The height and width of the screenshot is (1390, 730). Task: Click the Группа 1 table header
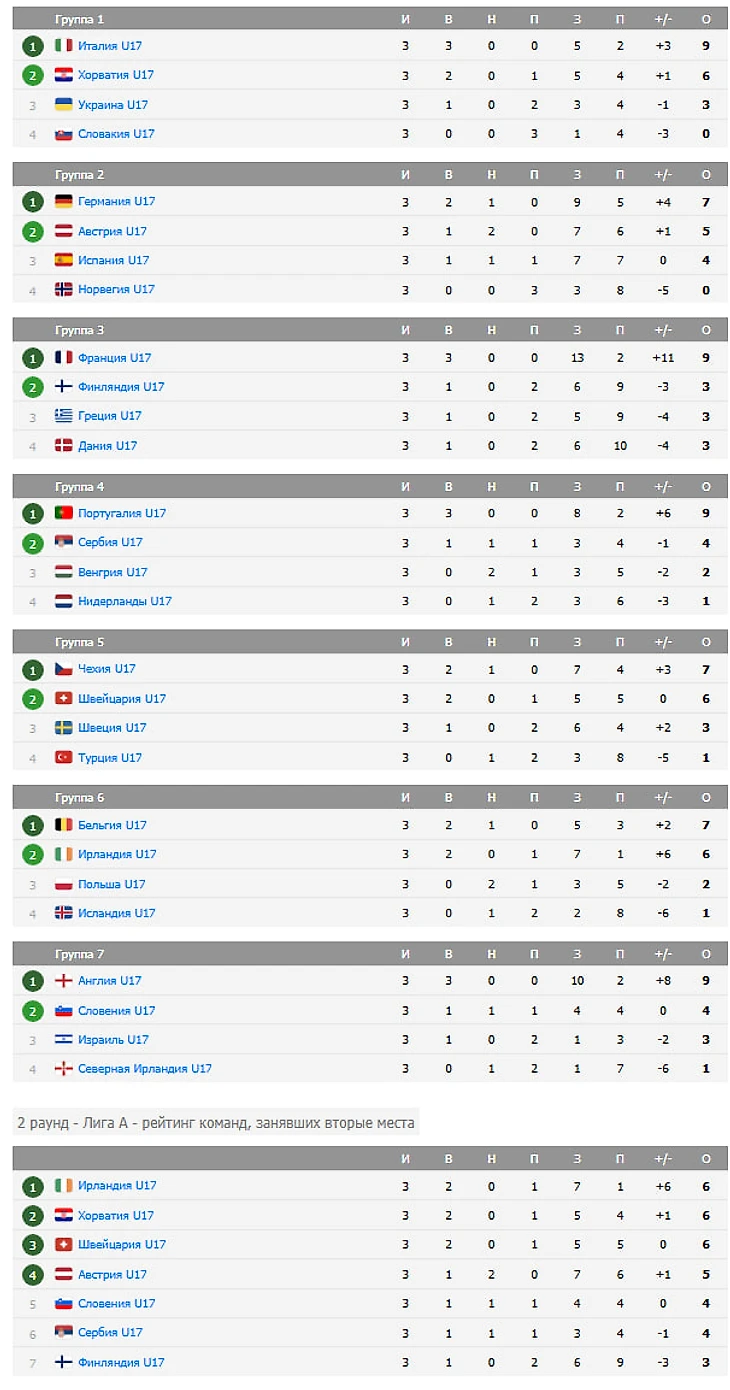(x=79, y=19)
